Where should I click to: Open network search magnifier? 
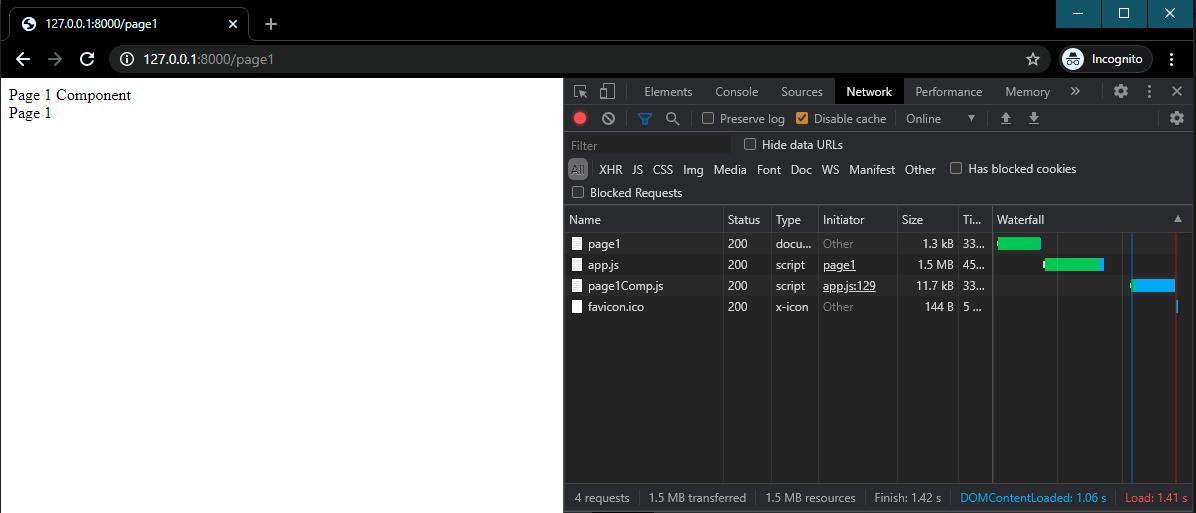672,118
